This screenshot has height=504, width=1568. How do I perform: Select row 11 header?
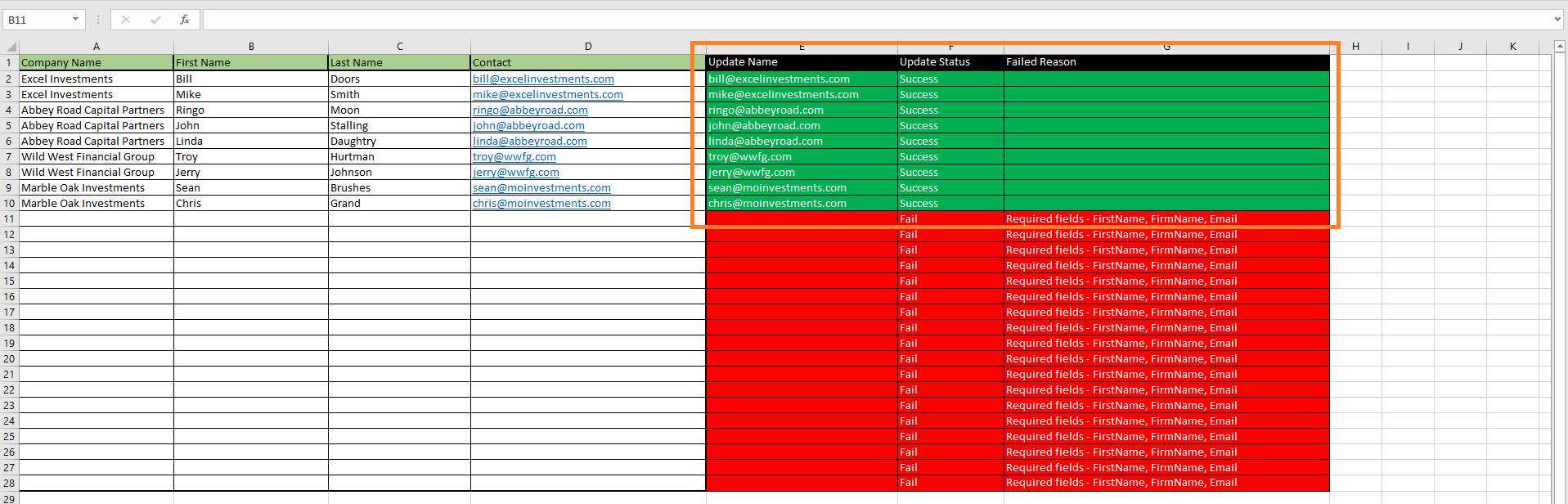[9, 218]
